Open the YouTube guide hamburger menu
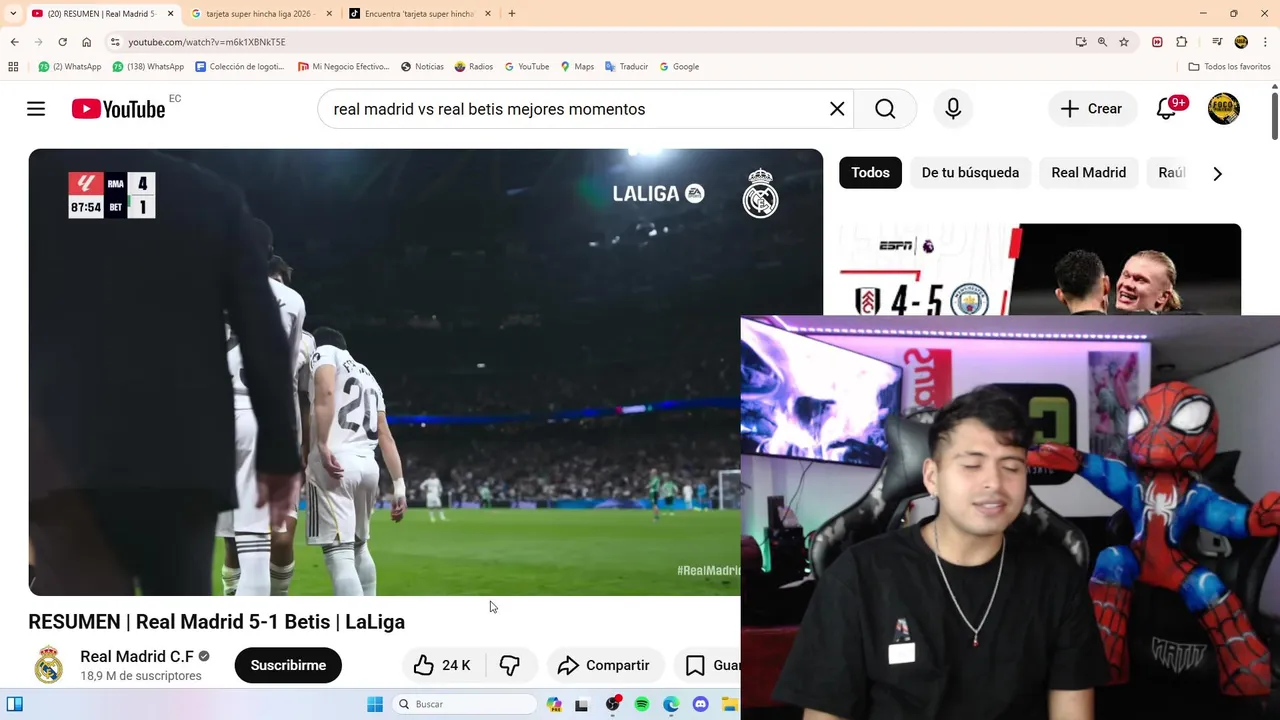Screen dimensions: 1280x720 [36, 109]
